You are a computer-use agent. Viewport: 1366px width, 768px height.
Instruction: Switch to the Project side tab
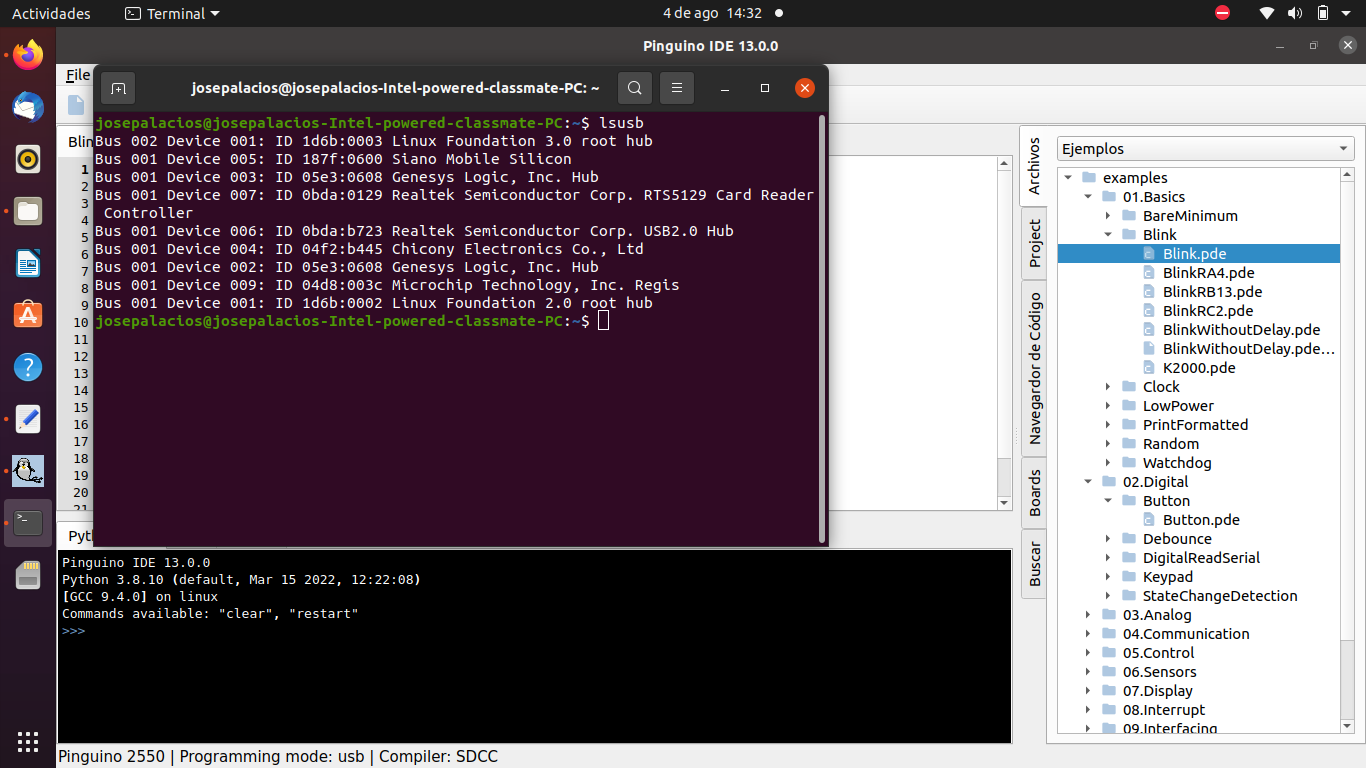(1034, 243)
